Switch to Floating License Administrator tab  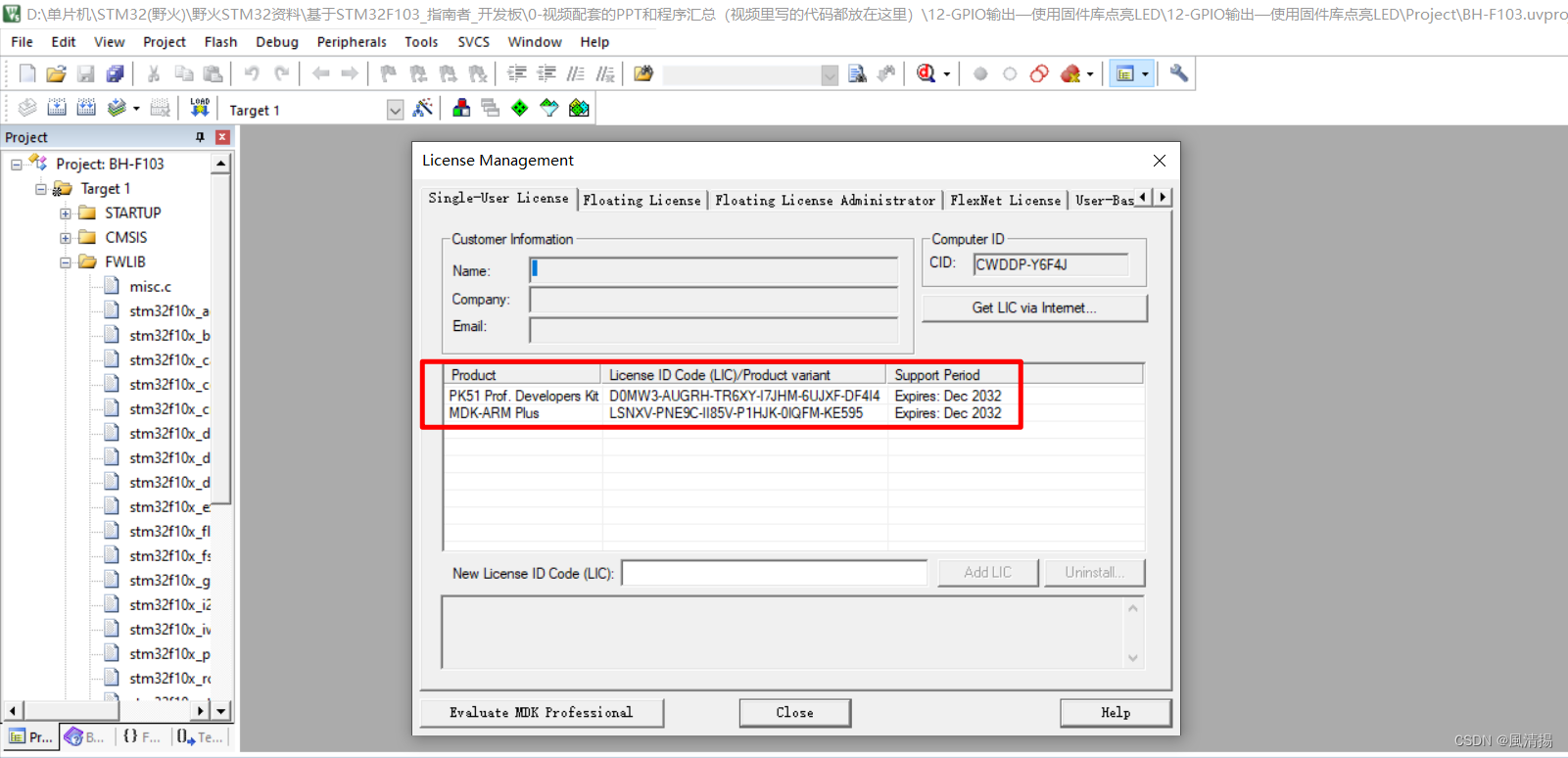tap(825, 200)
